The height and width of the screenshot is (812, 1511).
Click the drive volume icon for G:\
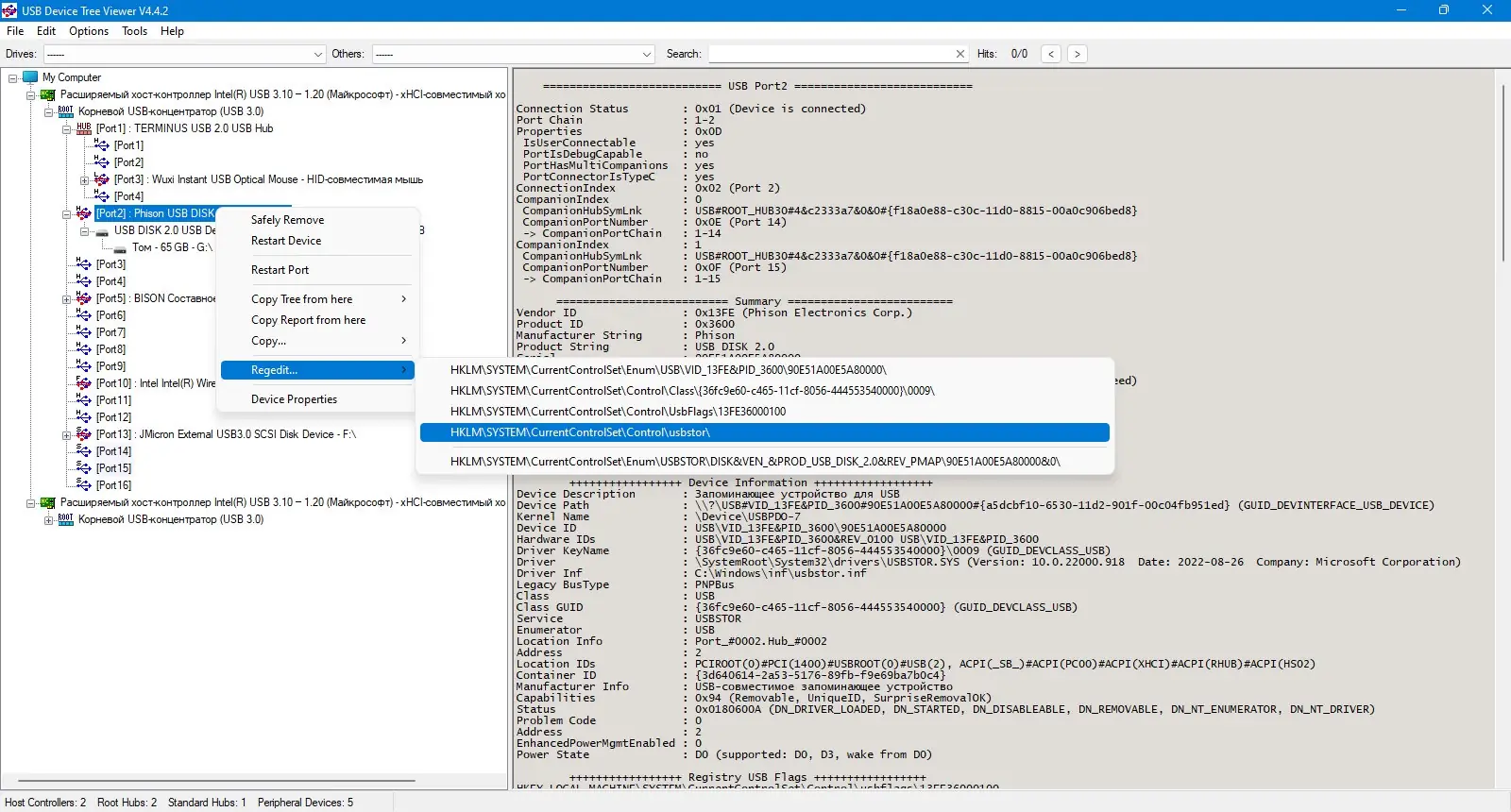coord(120,248)
